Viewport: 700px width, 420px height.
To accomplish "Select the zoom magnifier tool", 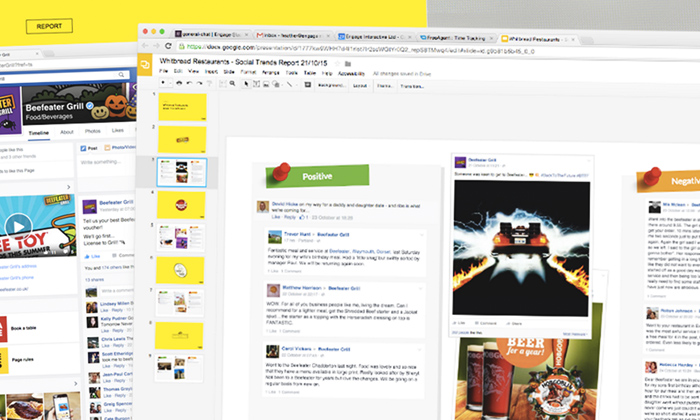I will pyautogui.click(x=233, y=83).
